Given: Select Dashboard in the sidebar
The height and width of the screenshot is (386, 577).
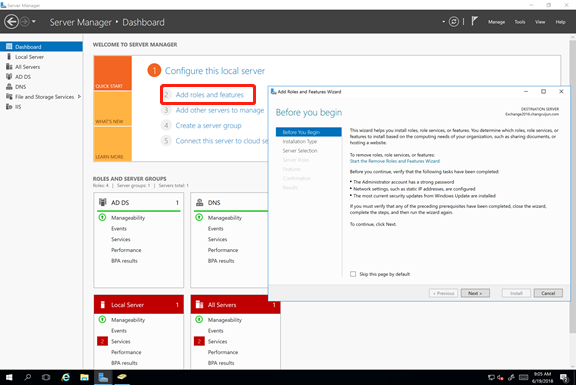Looking at the screenshot, I should 41,47.
